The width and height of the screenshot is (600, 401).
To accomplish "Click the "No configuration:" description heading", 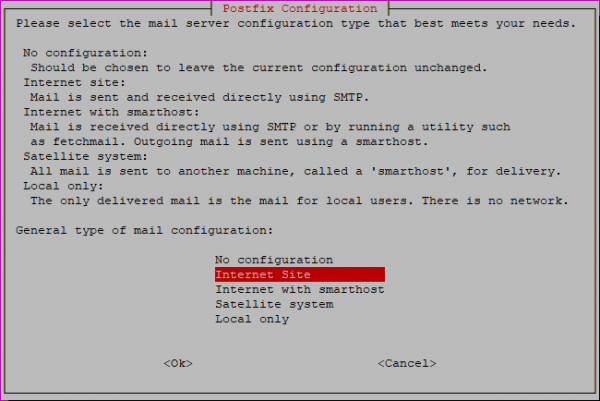I will pyautogui.click(x=85, y=53).
